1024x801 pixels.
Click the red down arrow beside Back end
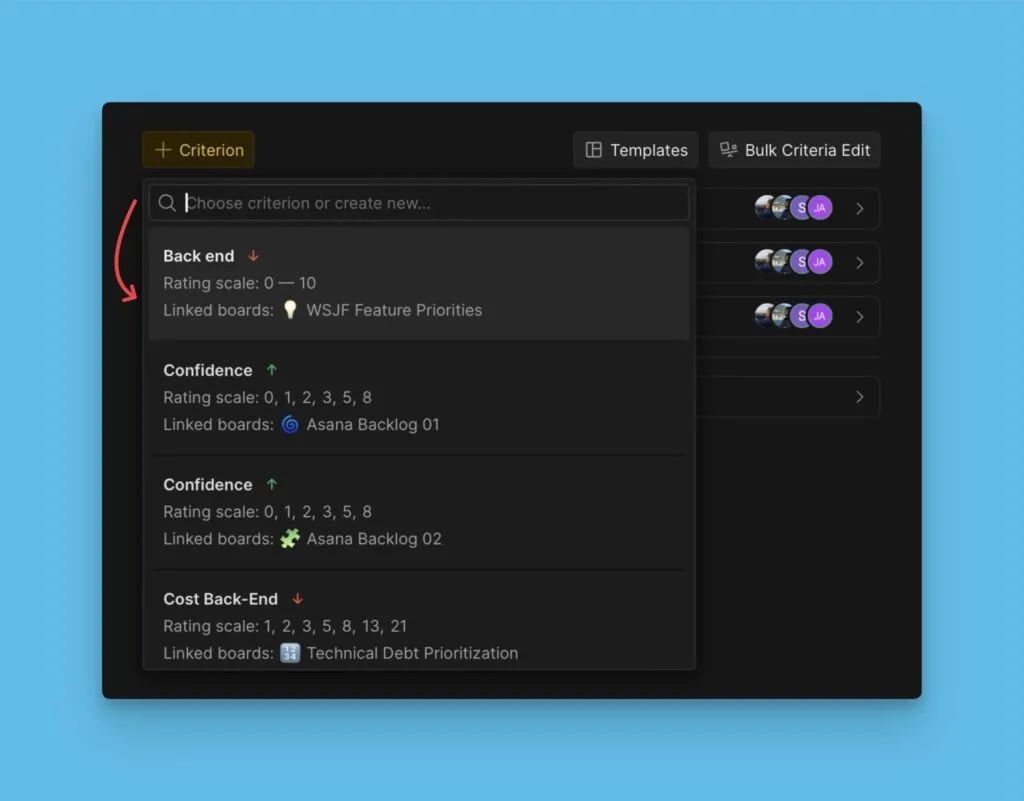coord(253,256)
